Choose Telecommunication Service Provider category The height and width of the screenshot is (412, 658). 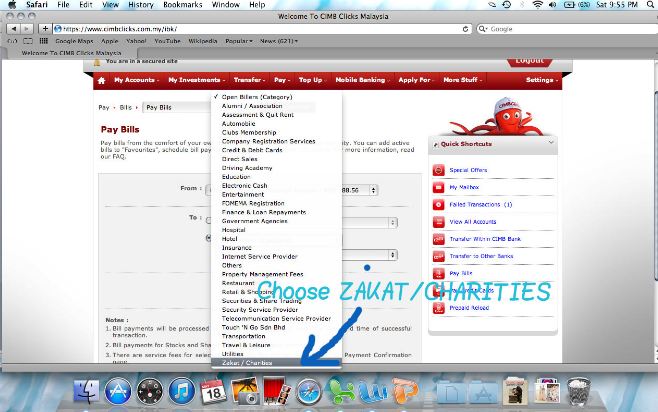pos(277,319)
